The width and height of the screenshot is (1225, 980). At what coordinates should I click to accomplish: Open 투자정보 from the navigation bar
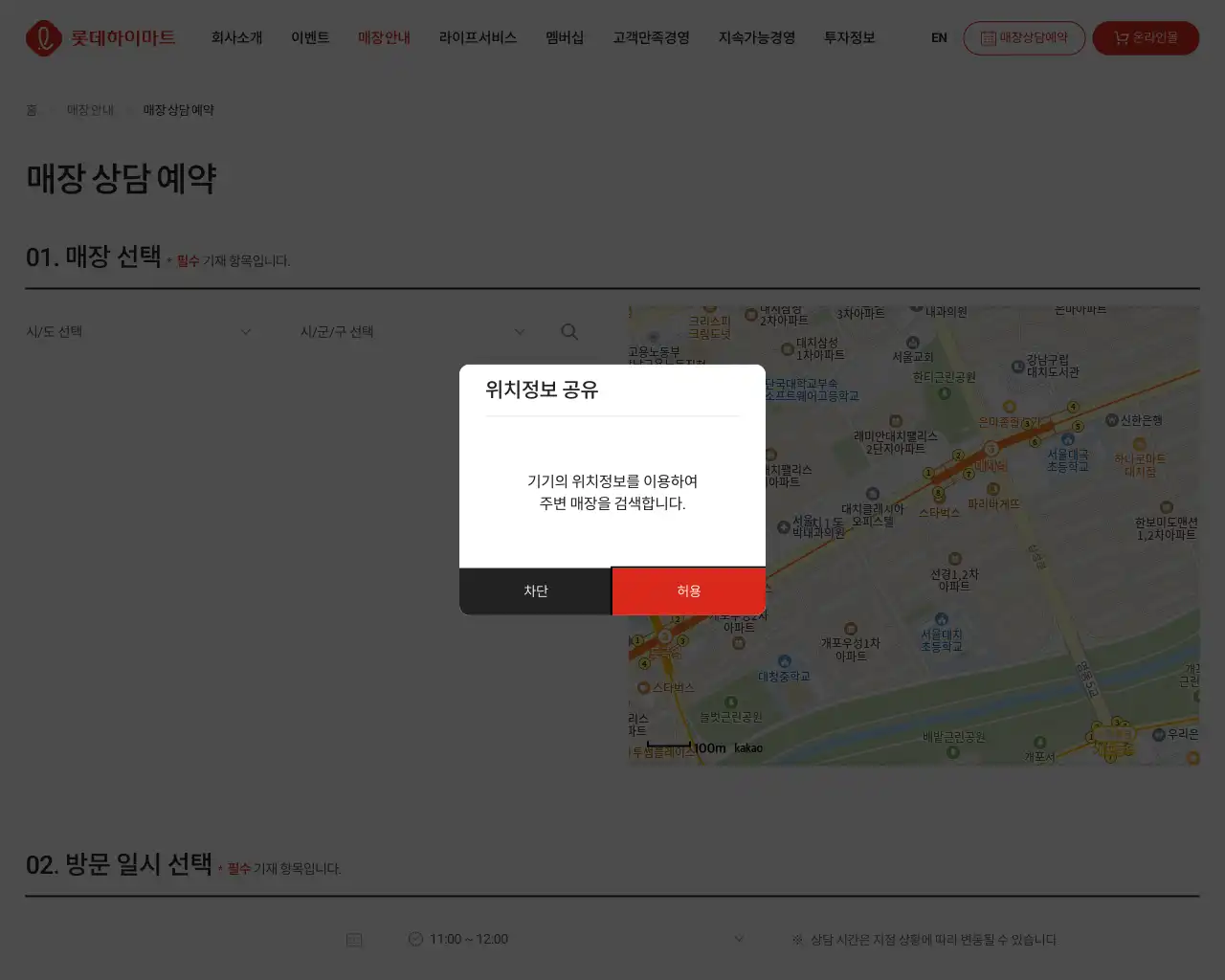tap(848, 38)
